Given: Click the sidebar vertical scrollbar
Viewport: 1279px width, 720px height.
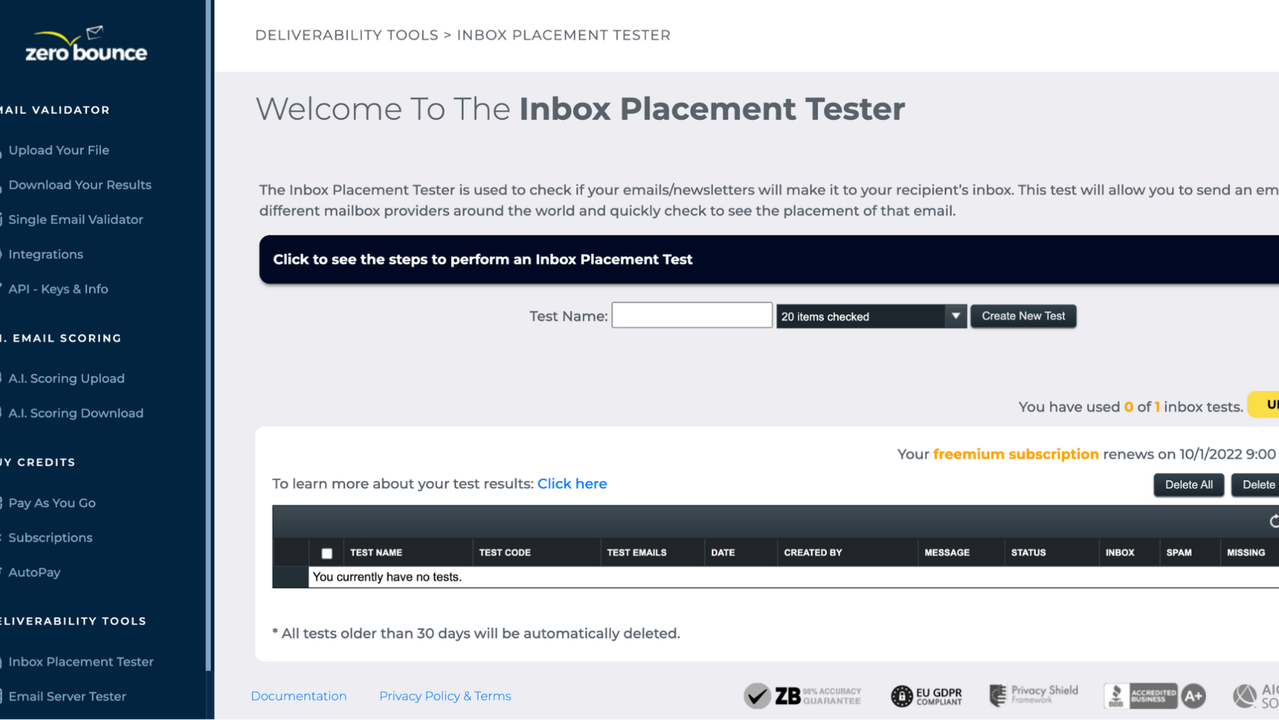Looking at the screenshot, I should [209, 335].
